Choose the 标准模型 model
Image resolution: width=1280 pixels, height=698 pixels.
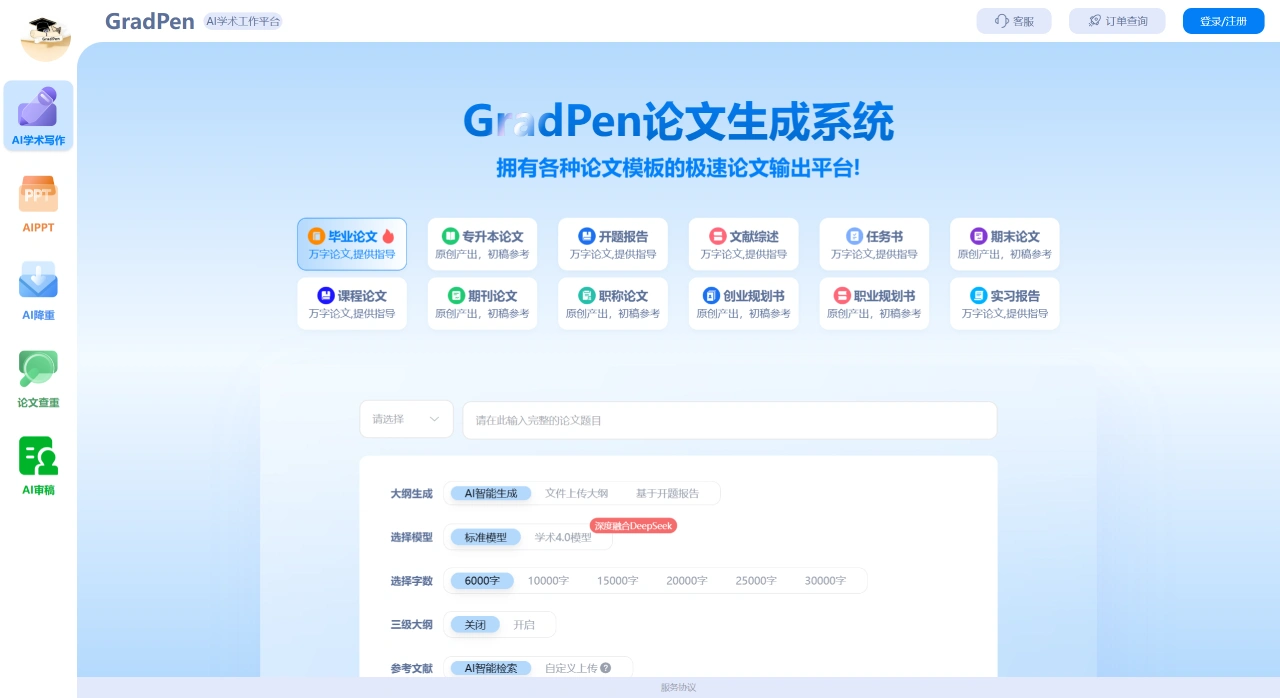tap(485, 537)
